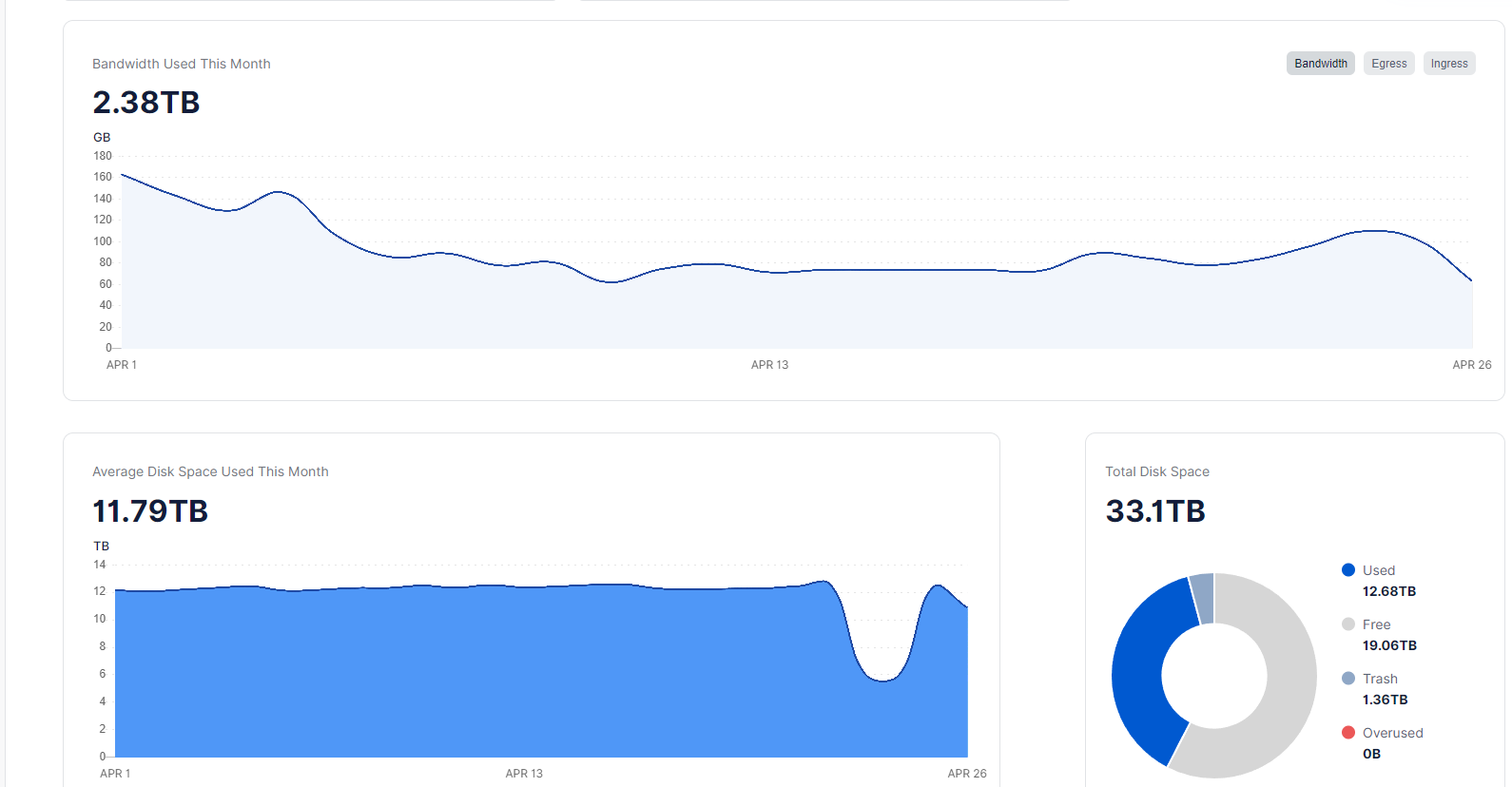Click the 12.68TB used value in legend

[1388, 591]
